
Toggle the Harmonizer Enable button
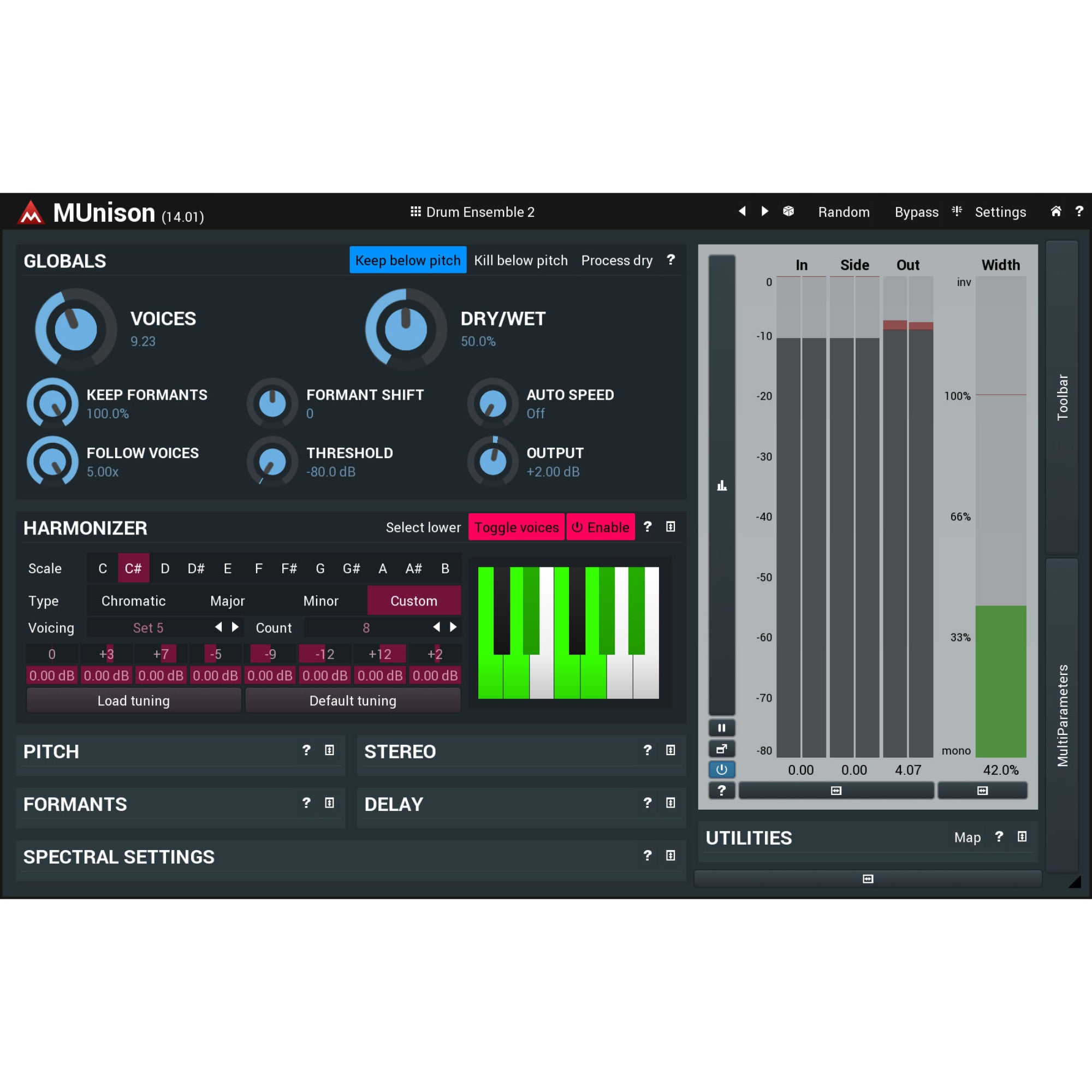pos(601,527)
